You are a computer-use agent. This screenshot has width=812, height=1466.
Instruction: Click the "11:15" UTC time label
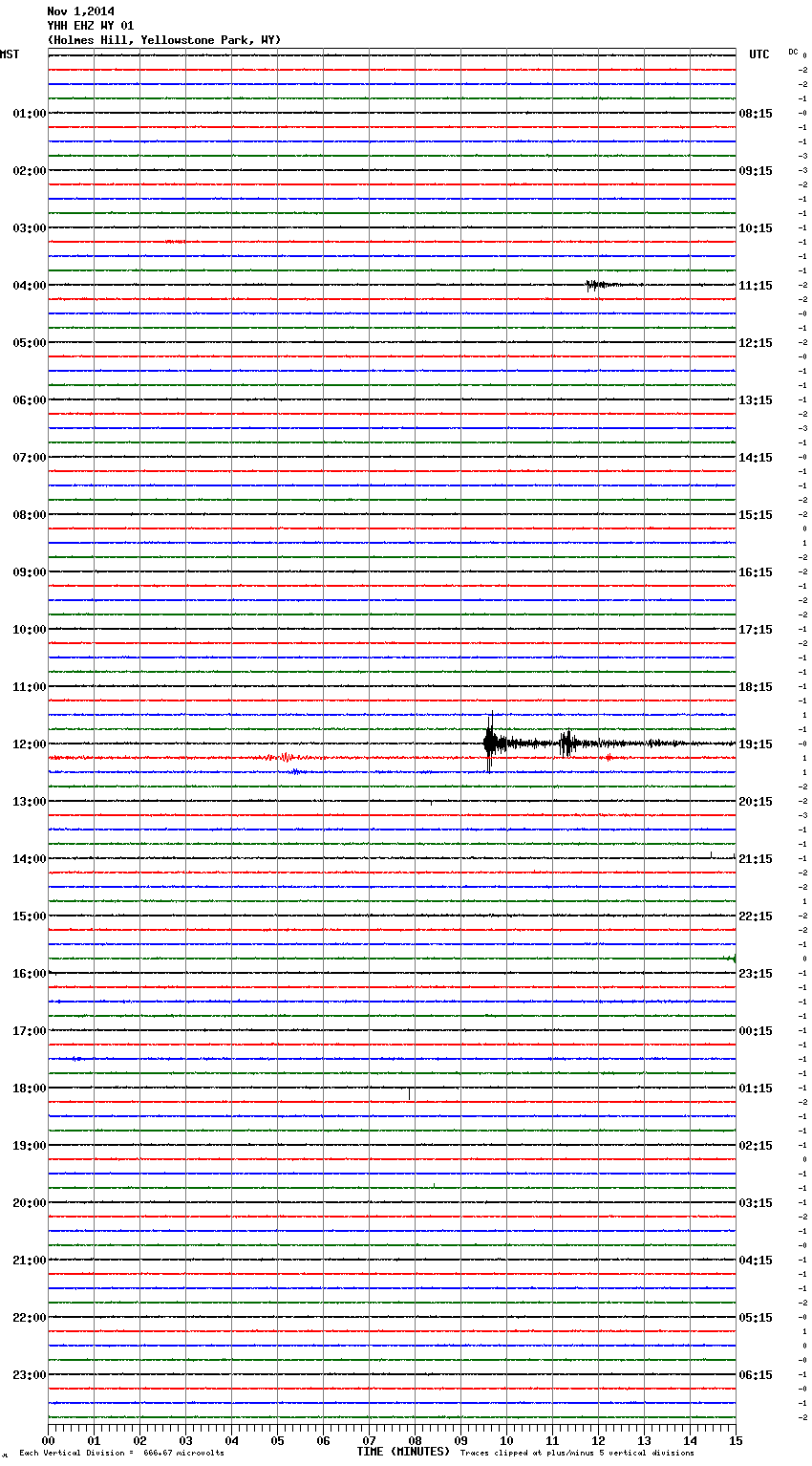tap(756, 286)
